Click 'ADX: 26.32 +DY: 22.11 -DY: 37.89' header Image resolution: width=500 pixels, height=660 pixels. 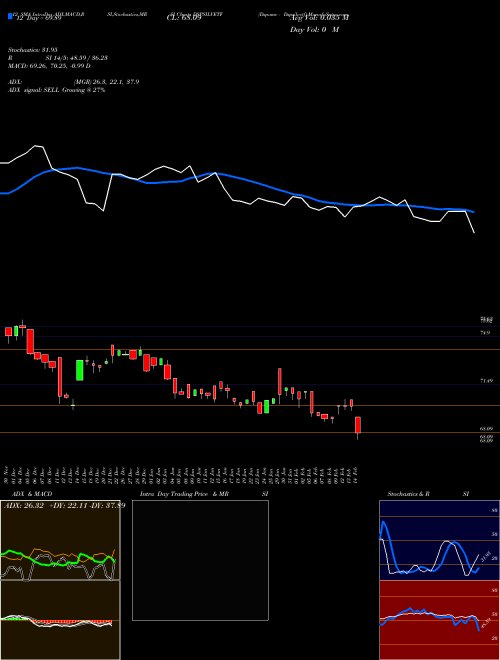tap(64, 506)
